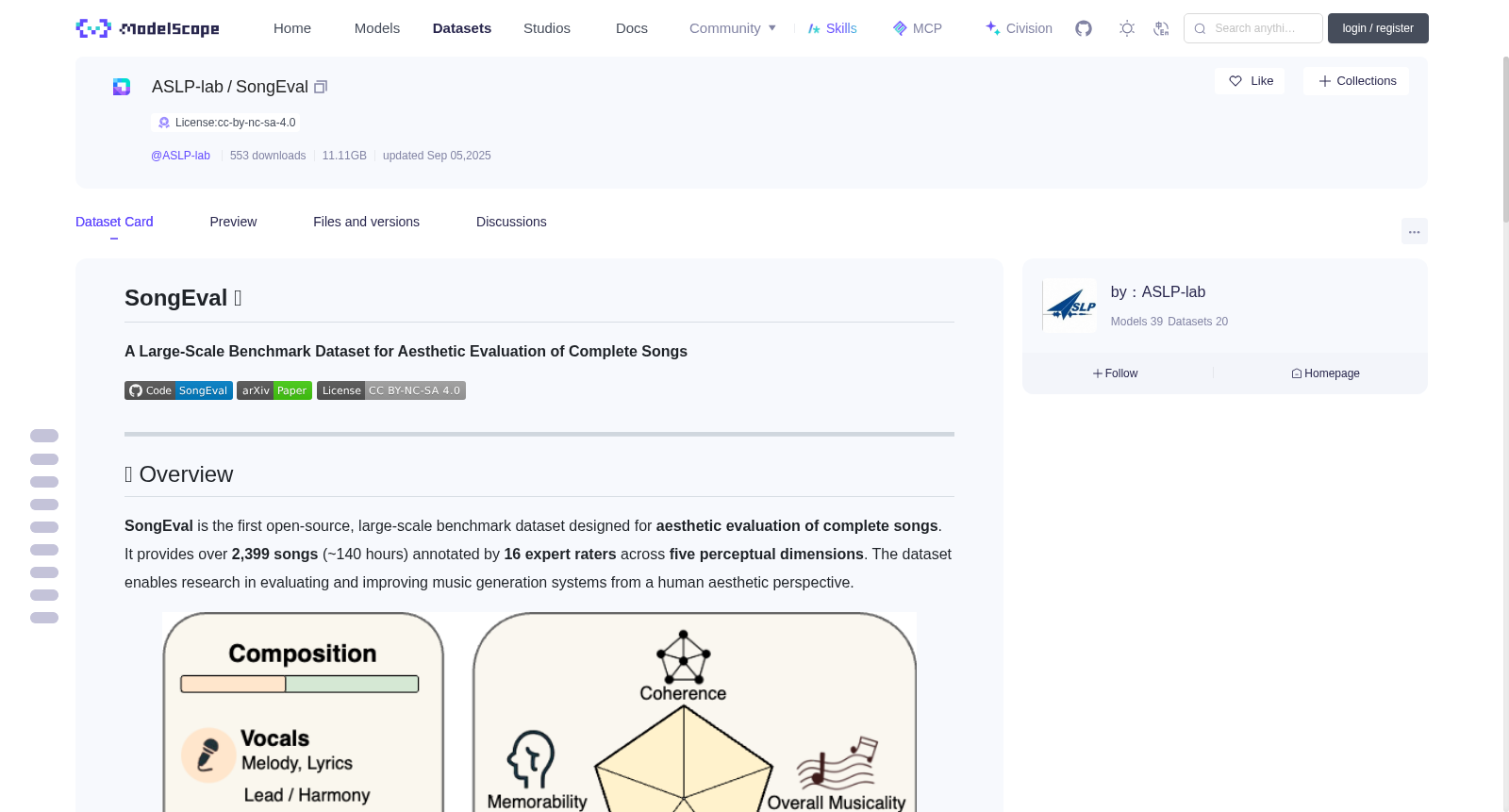Click the plus icon on Collections
Screen dimensions: 1509x812
click(1325, 81)
